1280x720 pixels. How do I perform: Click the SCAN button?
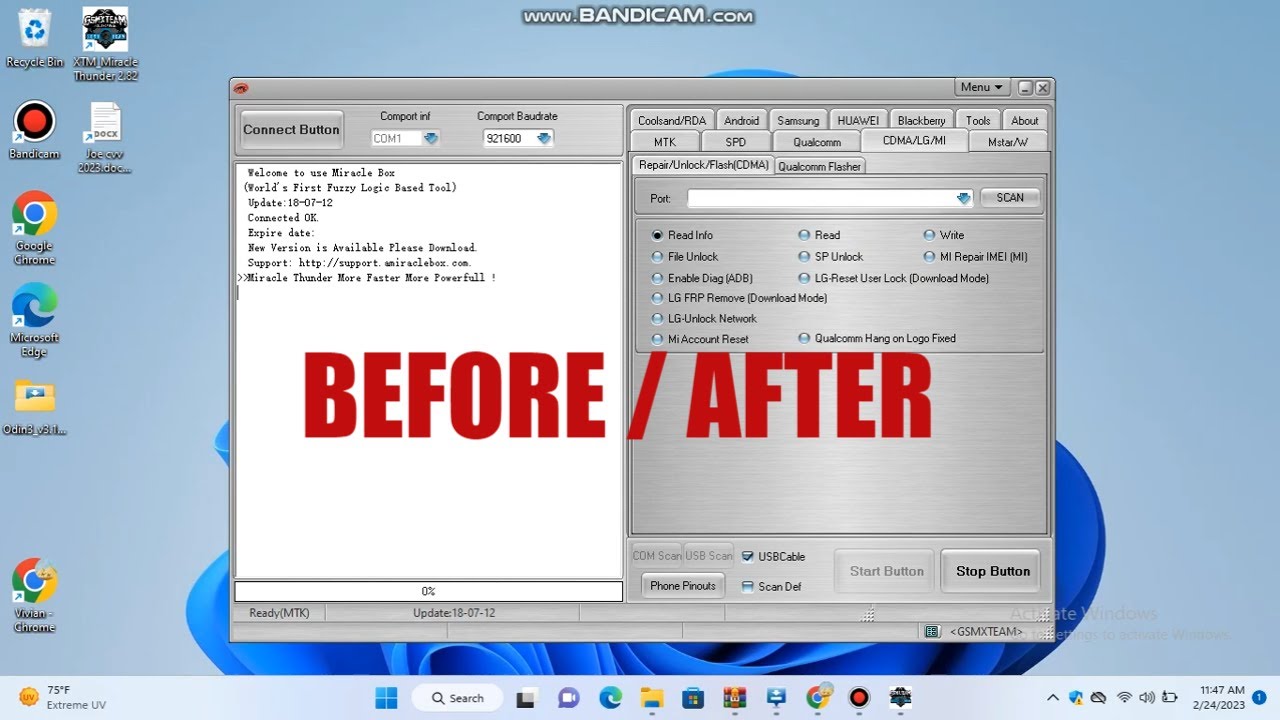[1010, 198]
